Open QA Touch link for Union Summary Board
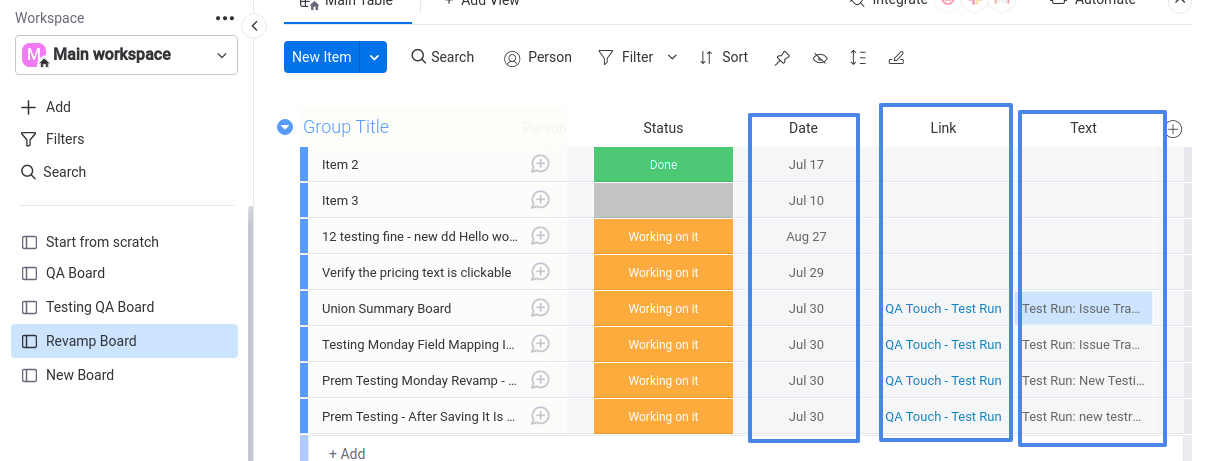 [943, 309]
